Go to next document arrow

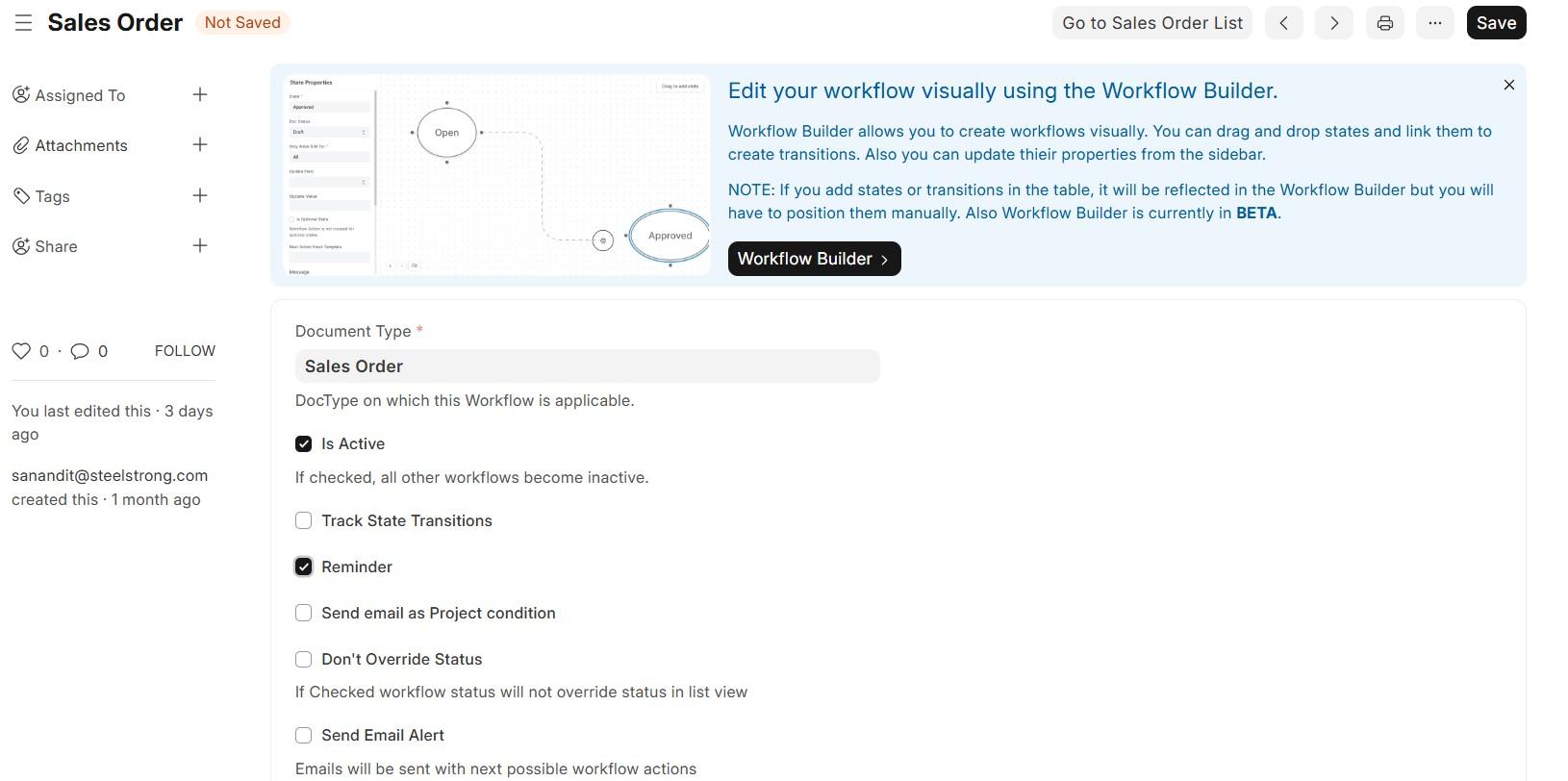(1333, 23)
